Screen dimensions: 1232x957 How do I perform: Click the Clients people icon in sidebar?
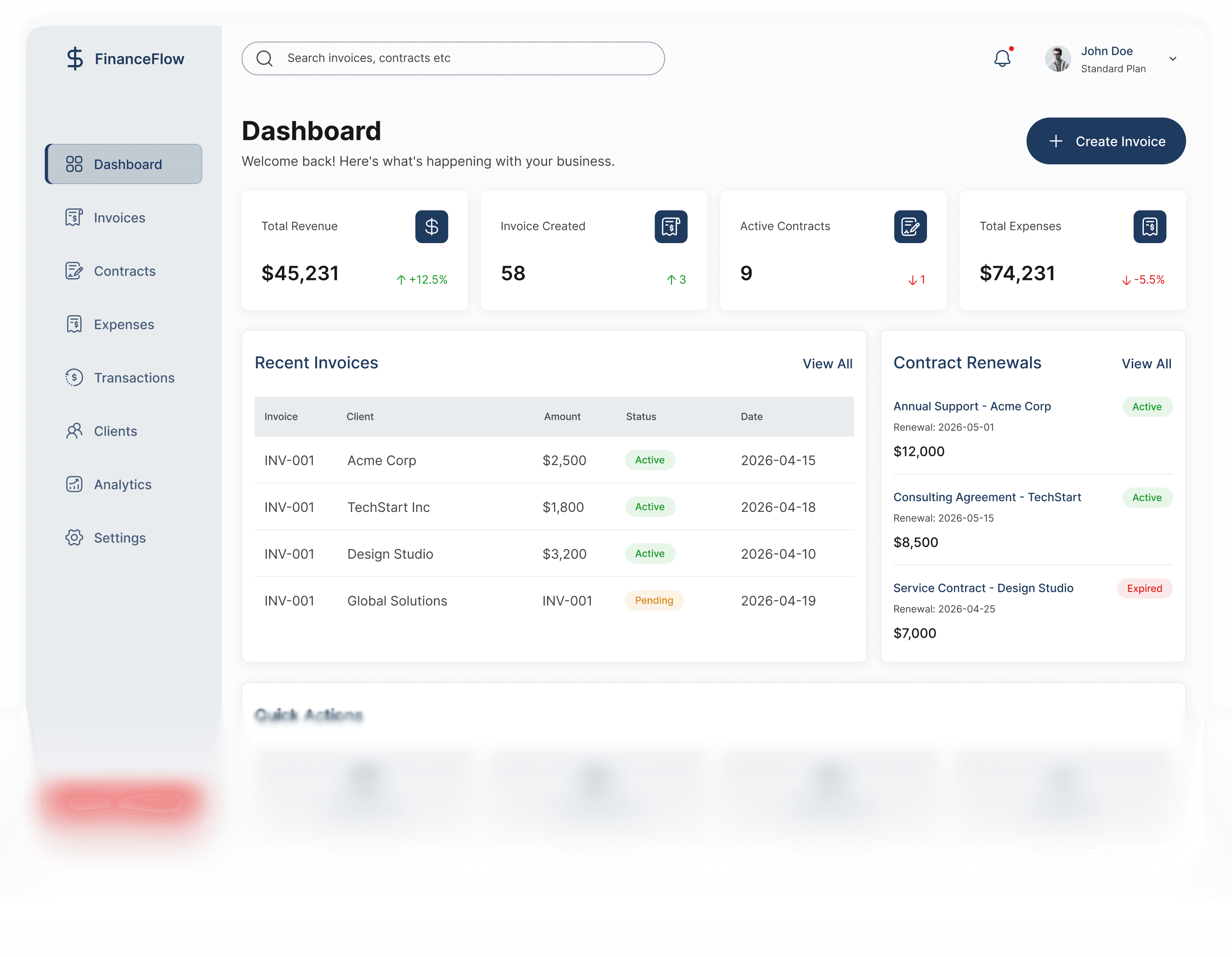[x=74, y=431]
